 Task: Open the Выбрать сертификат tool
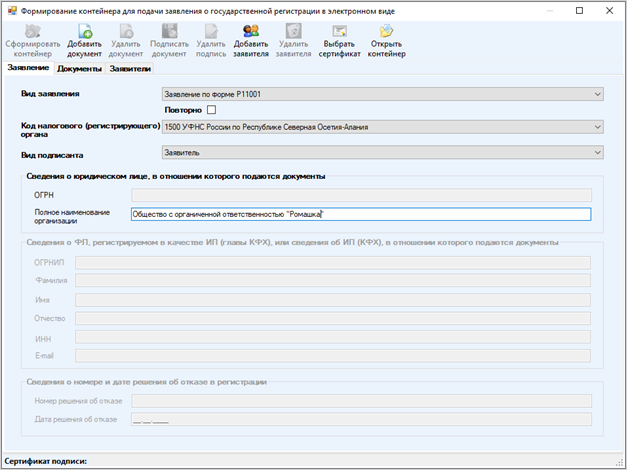(x=339, y=33)
